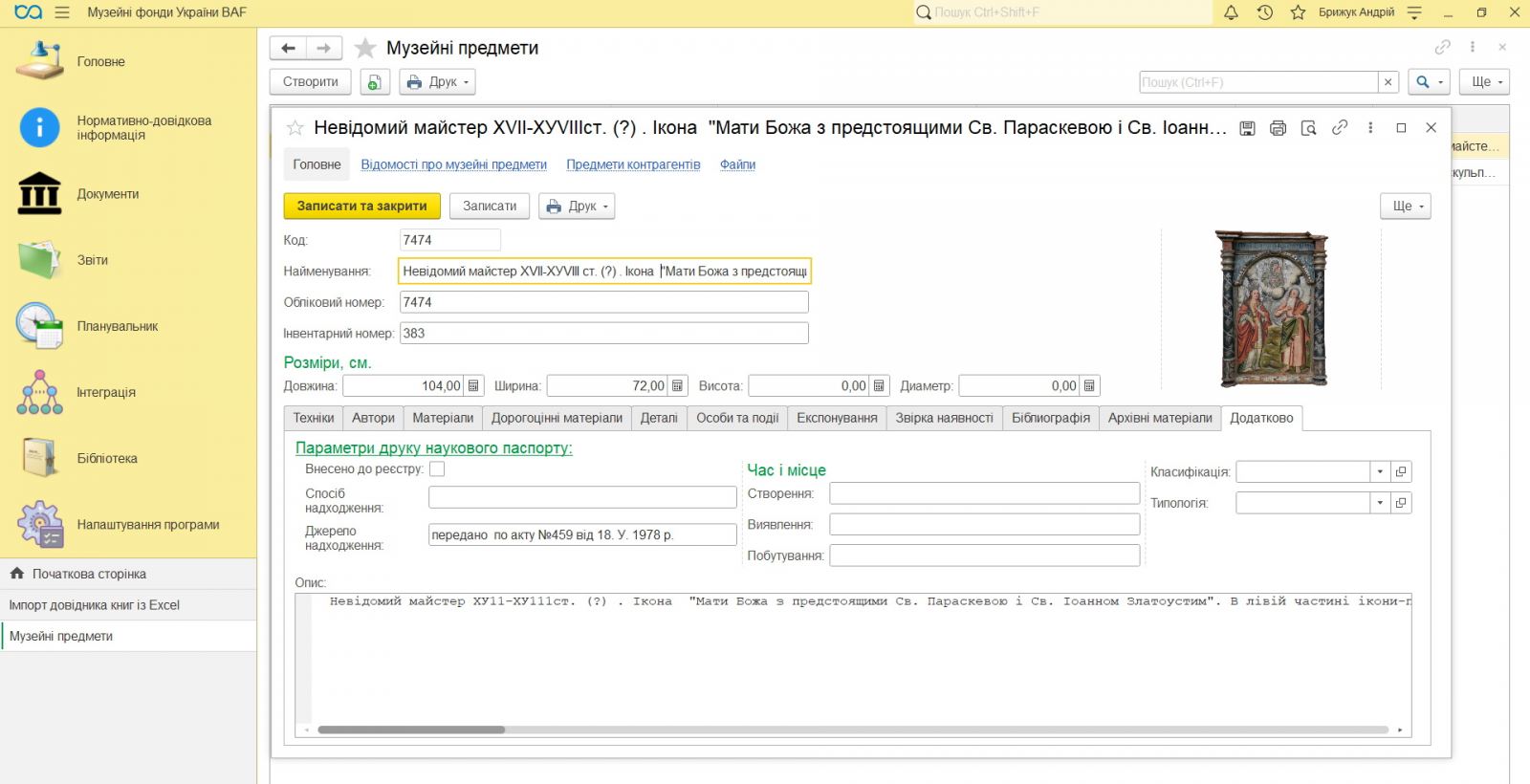Copy link using chain icon in form header
This screenshot has height=784, width=1530.
point(1340,127)
